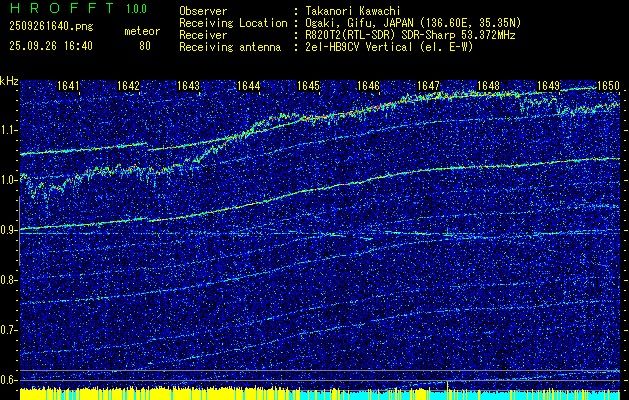
Task: Click the meteor count 80
Action: (x=145, y=46)
